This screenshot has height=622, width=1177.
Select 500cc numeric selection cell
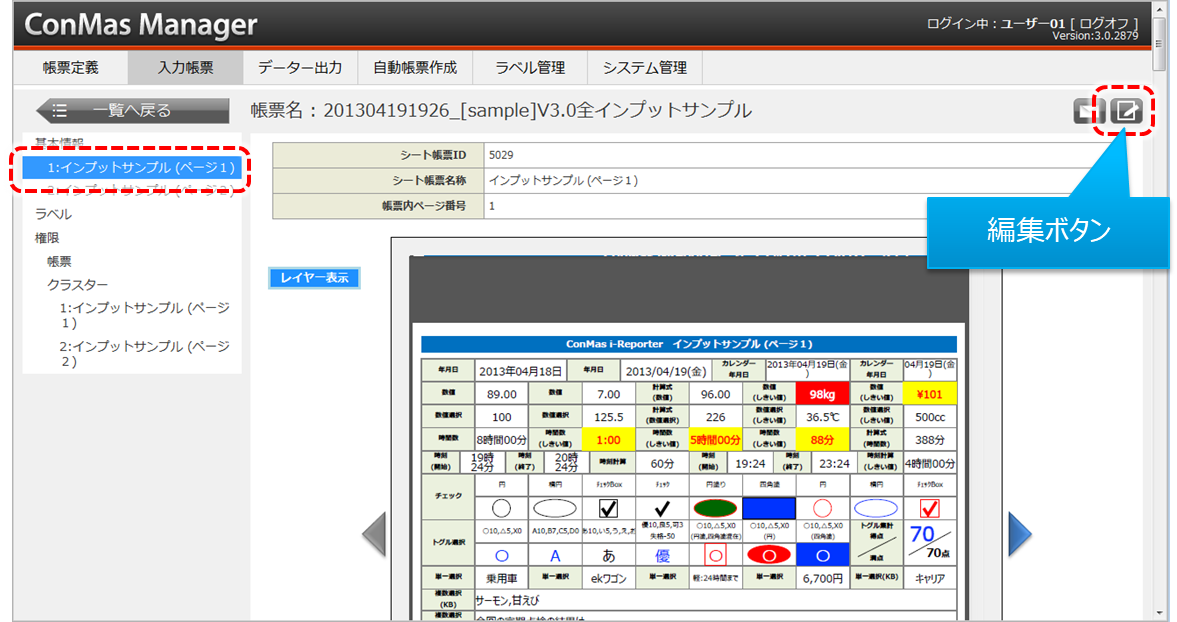tap(930, 417)
